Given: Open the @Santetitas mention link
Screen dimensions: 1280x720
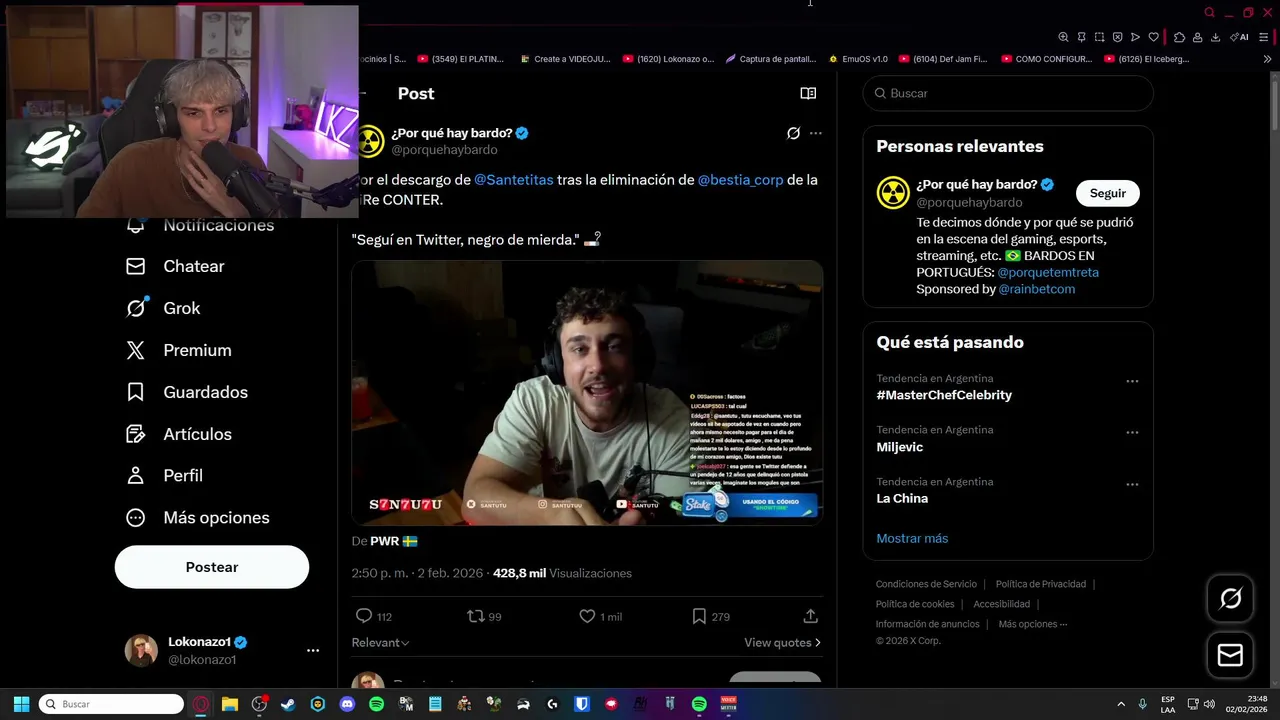Looking at the screenshot, I should [513, 180].
